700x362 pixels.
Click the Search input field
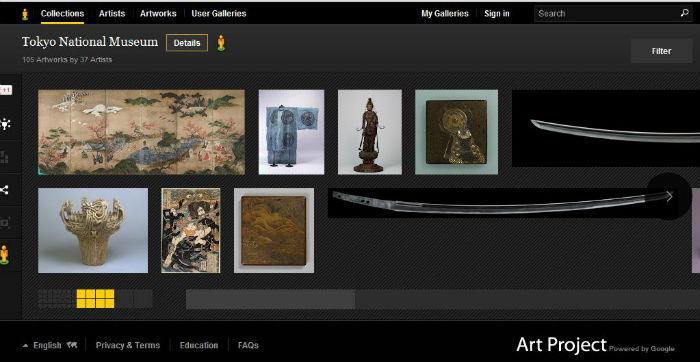607,13
